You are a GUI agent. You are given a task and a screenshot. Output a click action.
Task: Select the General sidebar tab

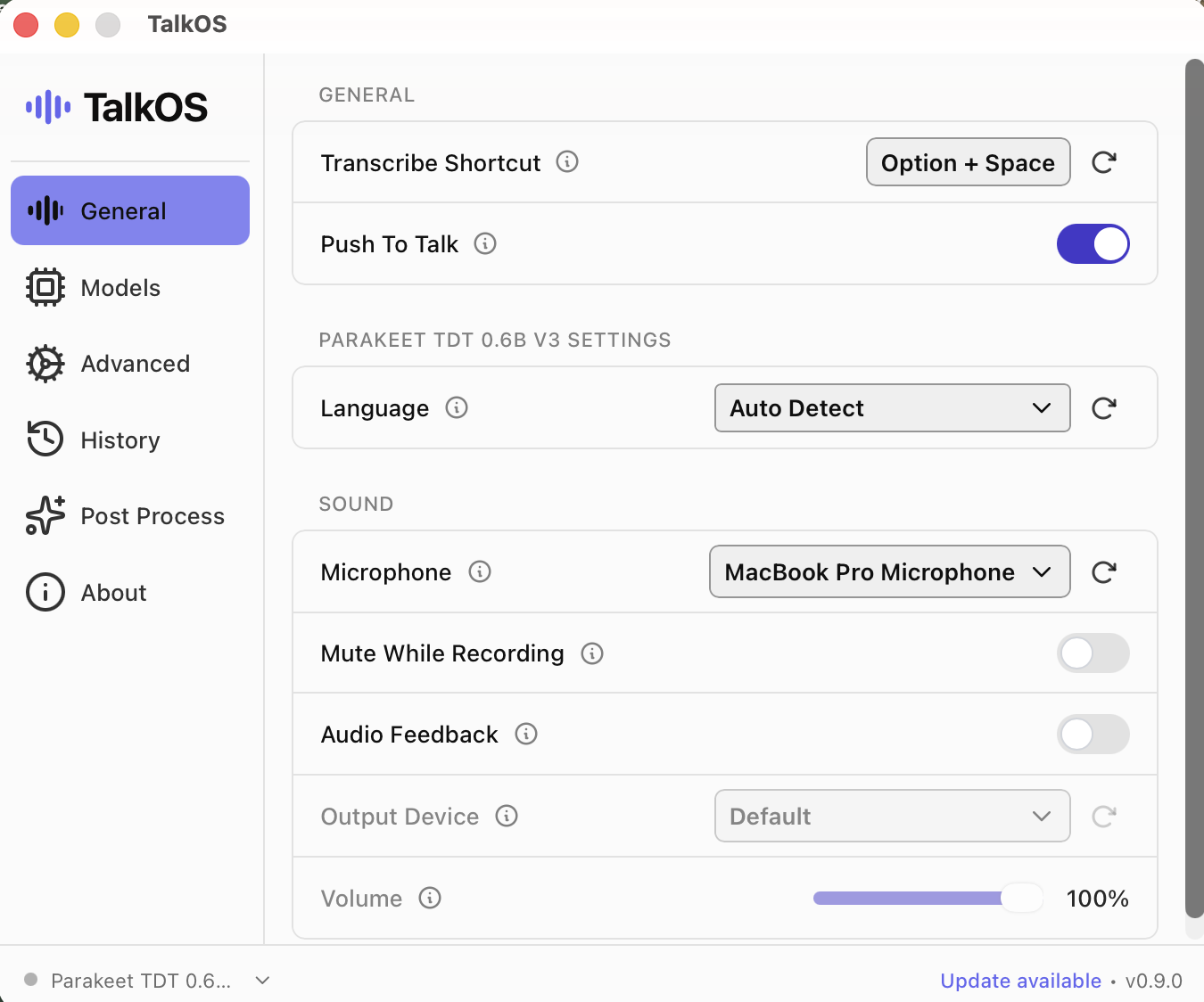tap(130, 210)
